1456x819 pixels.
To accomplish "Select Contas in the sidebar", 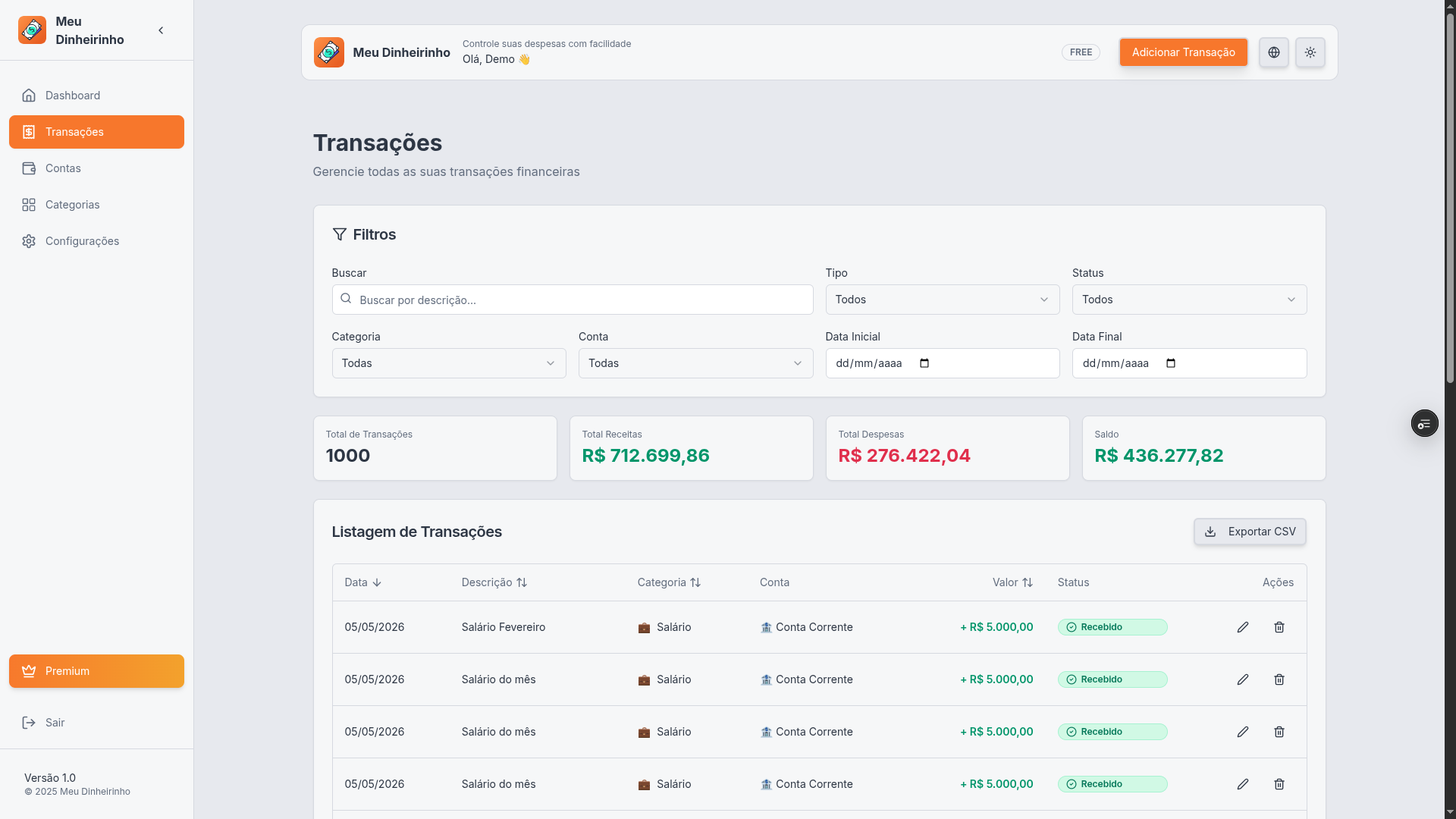I will tap(63, 168).
